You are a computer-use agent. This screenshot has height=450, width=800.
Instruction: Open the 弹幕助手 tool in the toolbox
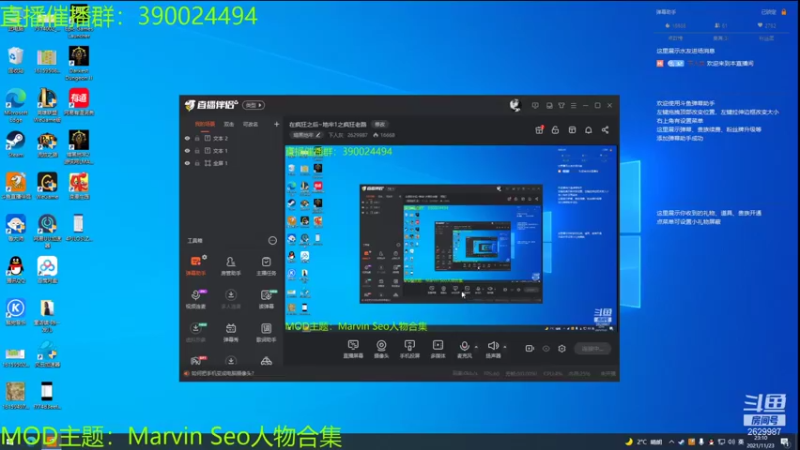(x=196, y=266)
